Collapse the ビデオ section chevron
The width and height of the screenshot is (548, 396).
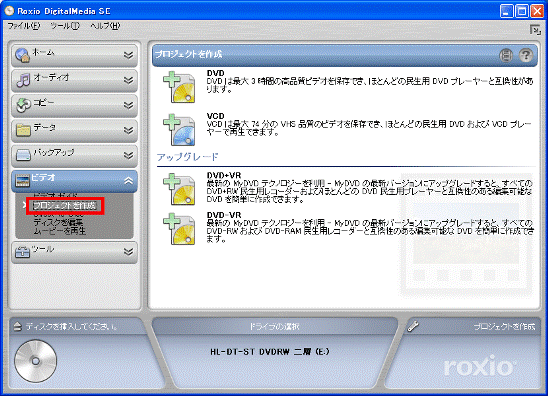(128, 181)
